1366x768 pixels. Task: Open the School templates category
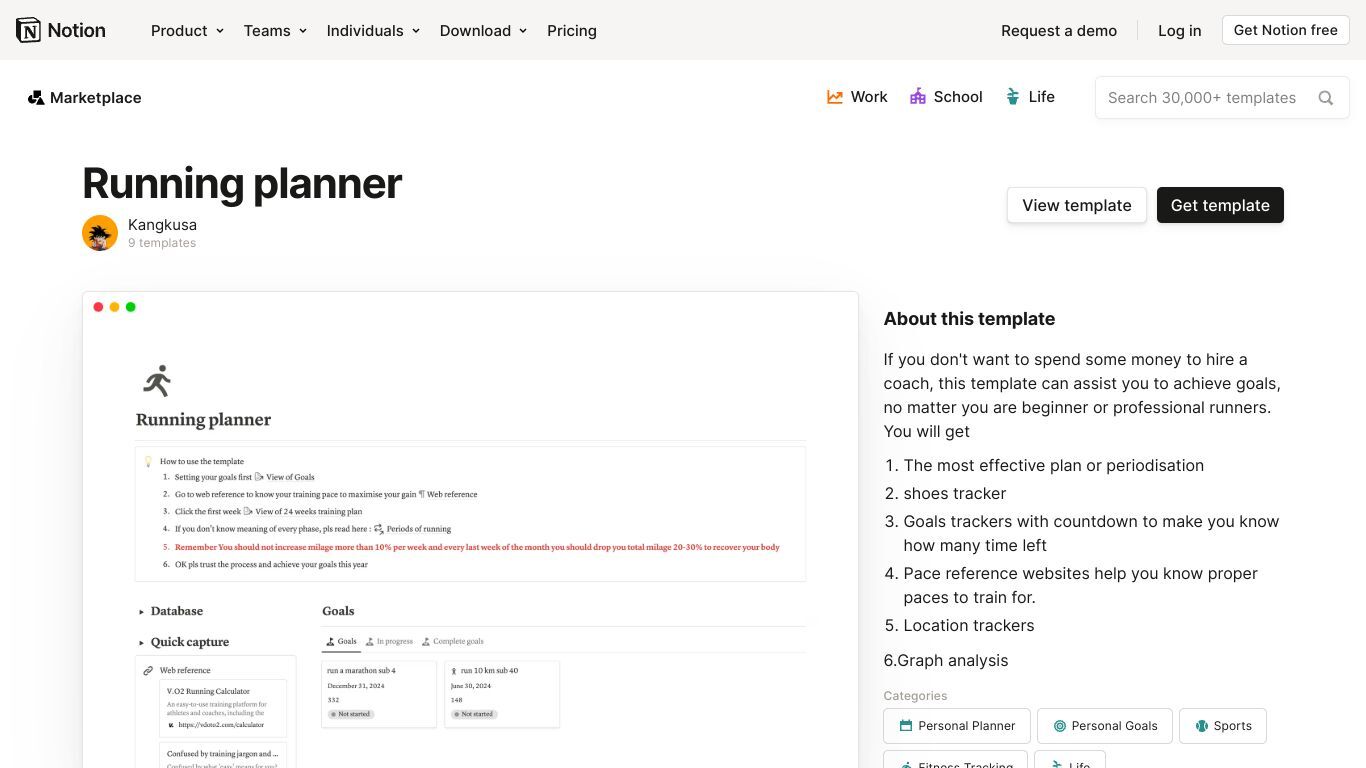946,97
